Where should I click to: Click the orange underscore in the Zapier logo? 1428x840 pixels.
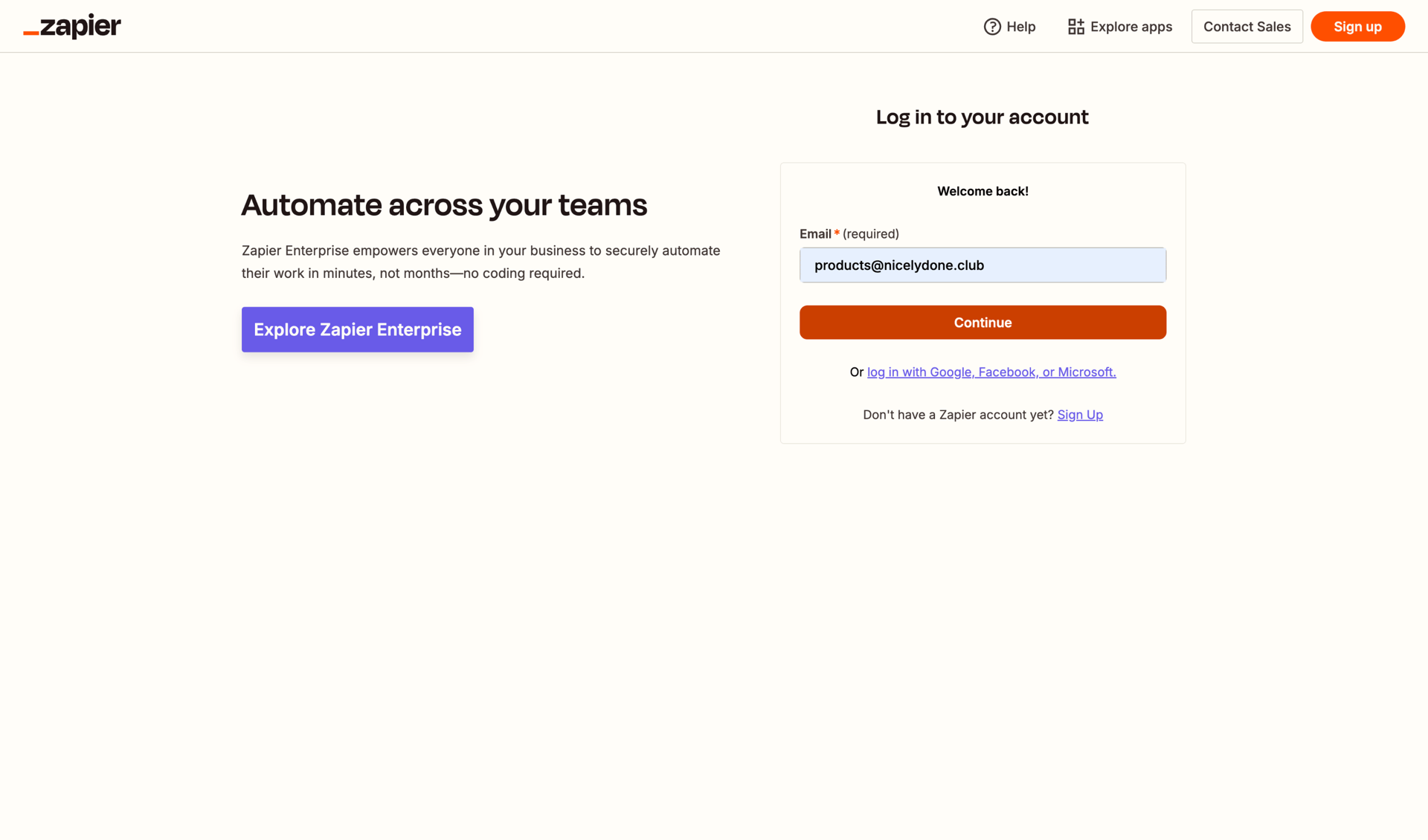tap(30, 33)
